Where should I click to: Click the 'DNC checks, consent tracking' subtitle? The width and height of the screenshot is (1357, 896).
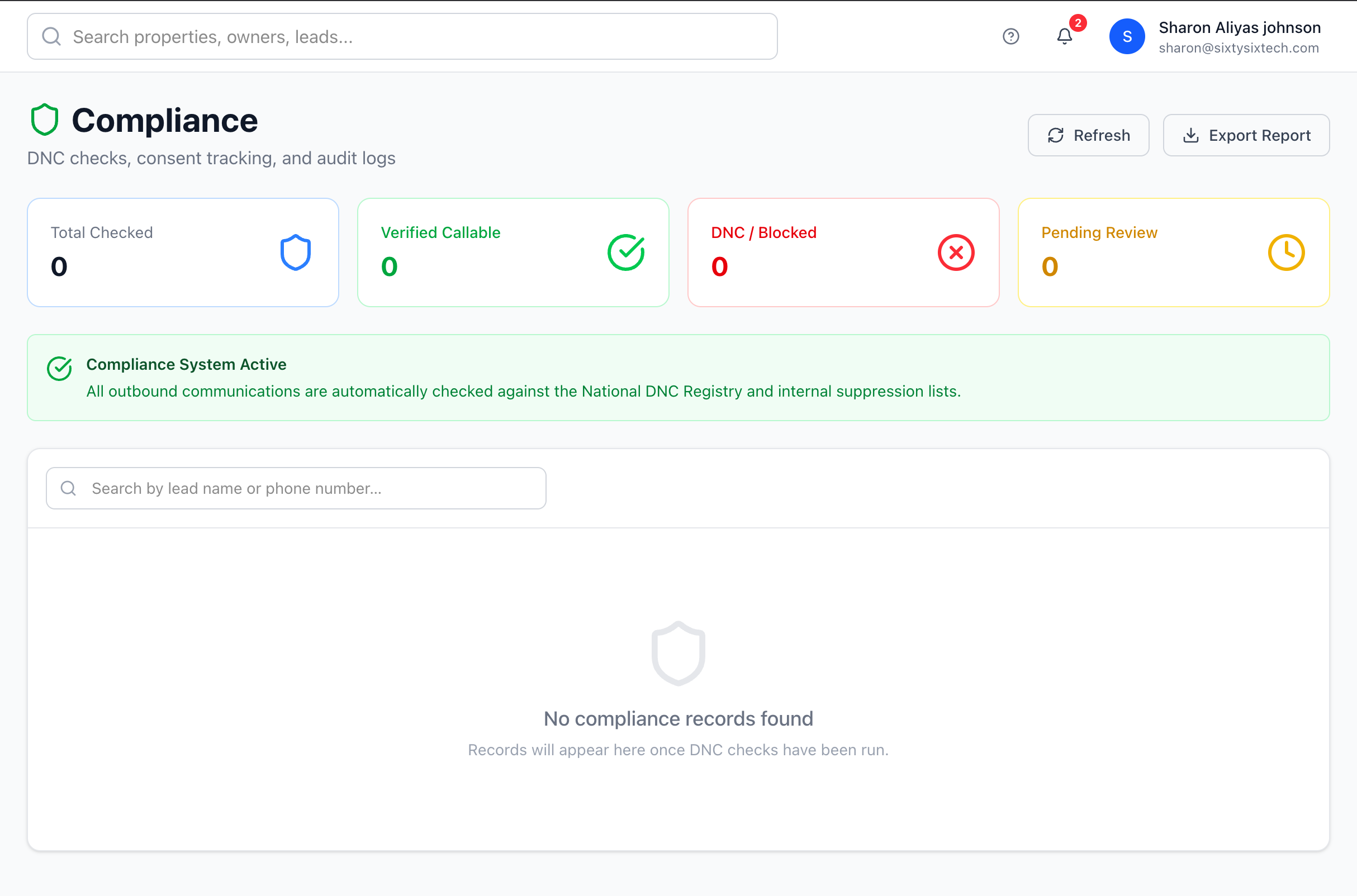211,158
